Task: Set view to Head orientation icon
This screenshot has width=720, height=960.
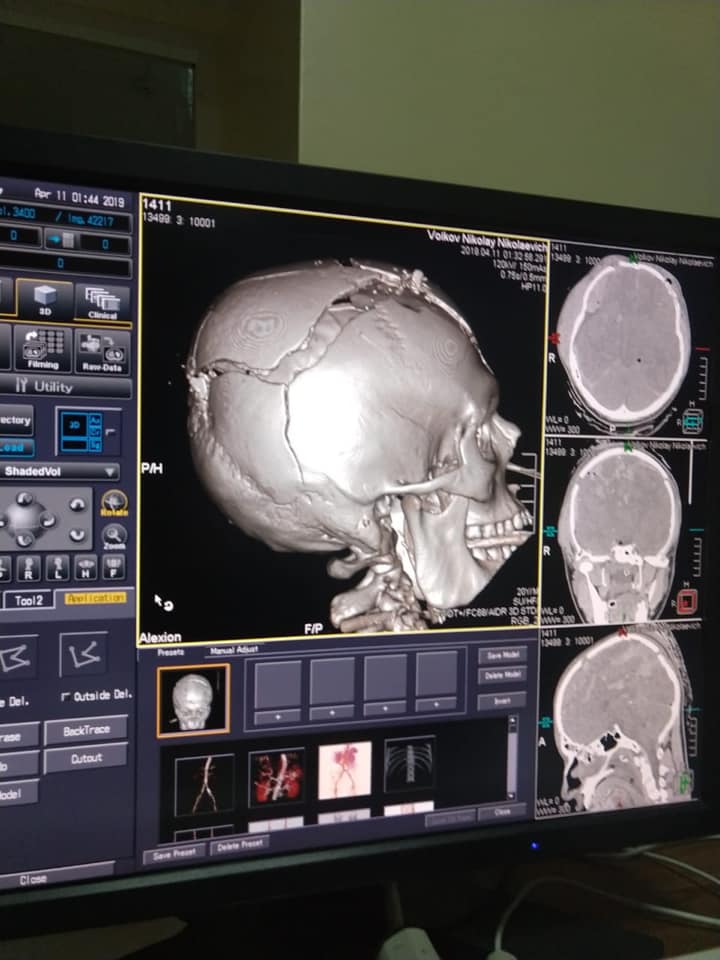Action: click(x=85, y=567)
